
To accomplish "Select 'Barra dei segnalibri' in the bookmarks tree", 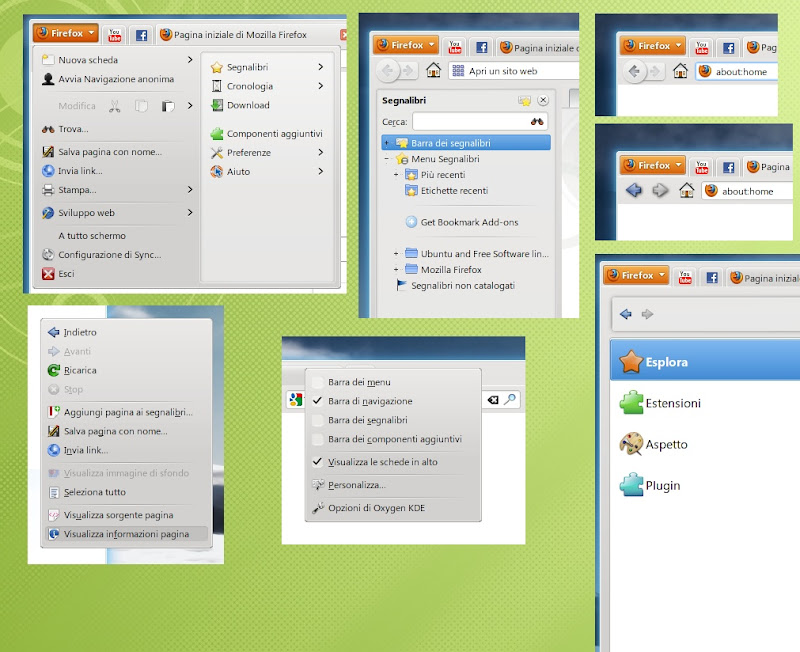I will coord(466,143).
